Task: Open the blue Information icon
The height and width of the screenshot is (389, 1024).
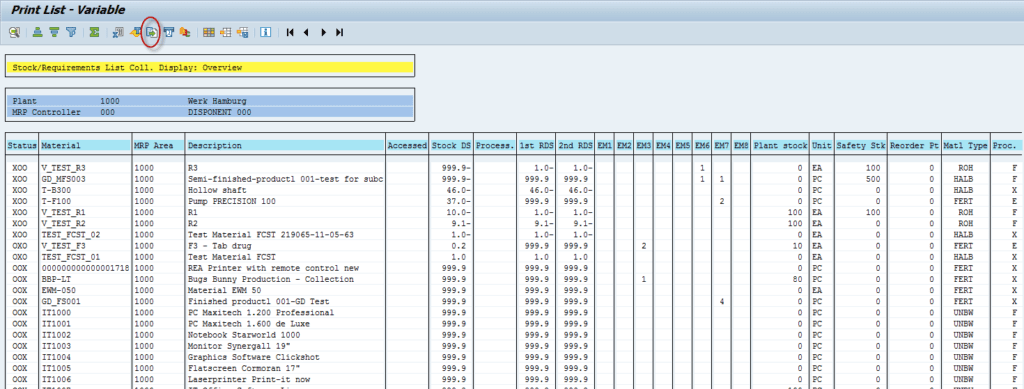Action: pyautogui.click(x=266, y=32)
